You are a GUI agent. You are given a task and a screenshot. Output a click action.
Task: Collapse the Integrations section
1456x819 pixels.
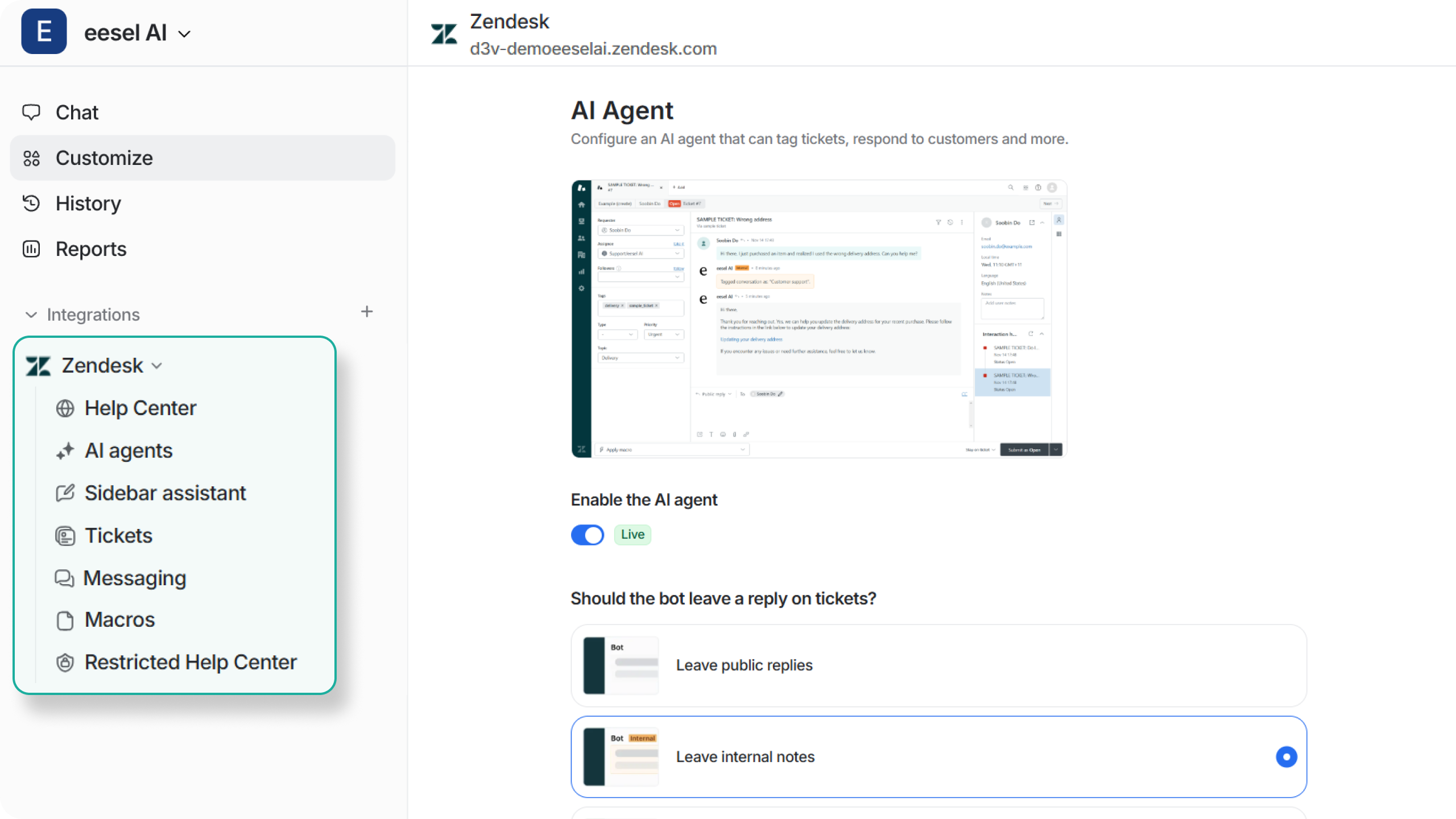click(x=31, y=314)
